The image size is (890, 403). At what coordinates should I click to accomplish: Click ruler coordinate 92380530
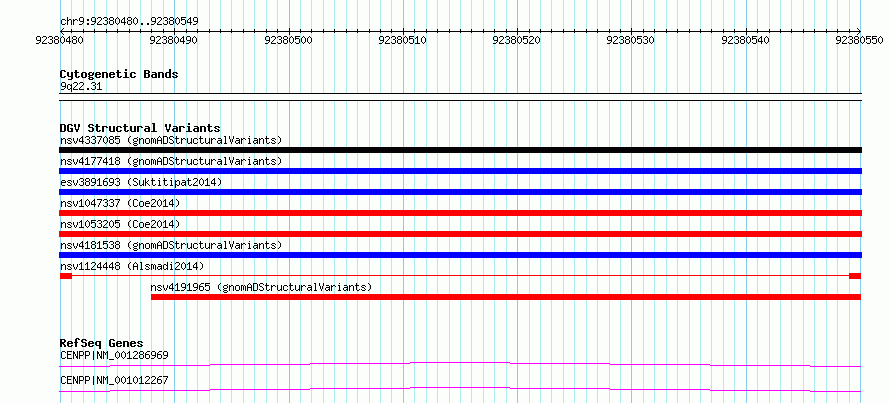coord(631,41)
